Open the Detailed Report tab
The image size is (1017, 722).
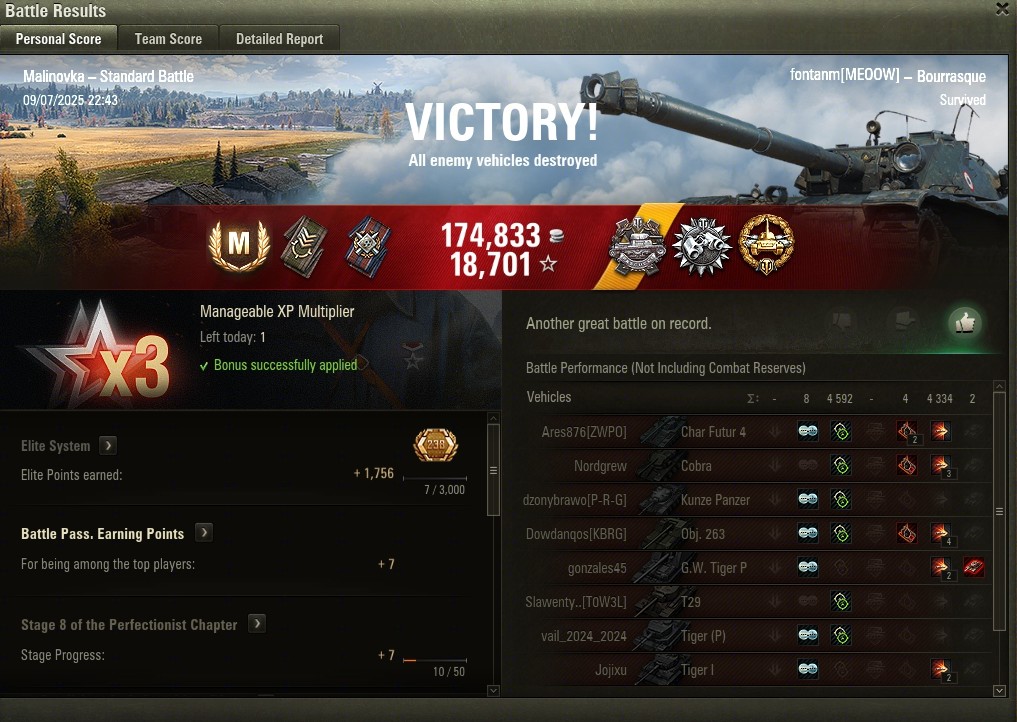pyautogui.click(x=280, y=39)
